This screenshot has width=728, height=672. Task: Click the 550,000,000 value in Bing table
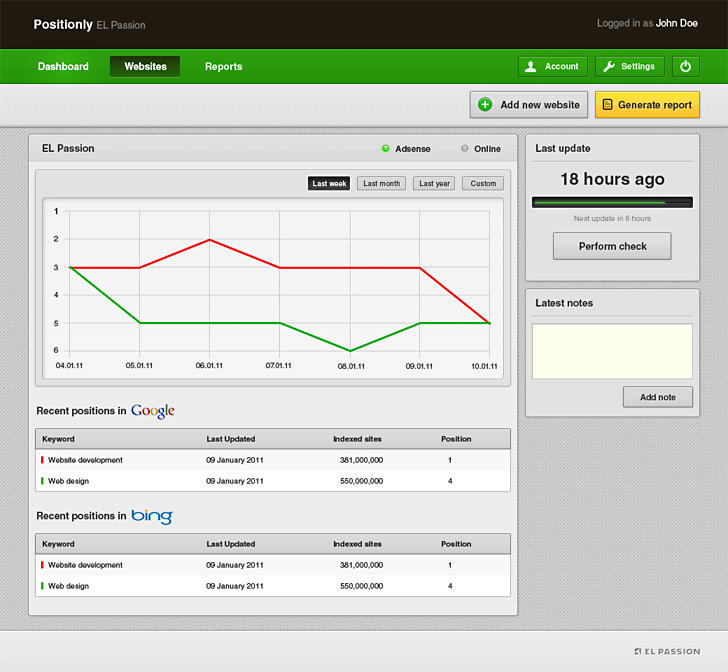pos(361,586)
